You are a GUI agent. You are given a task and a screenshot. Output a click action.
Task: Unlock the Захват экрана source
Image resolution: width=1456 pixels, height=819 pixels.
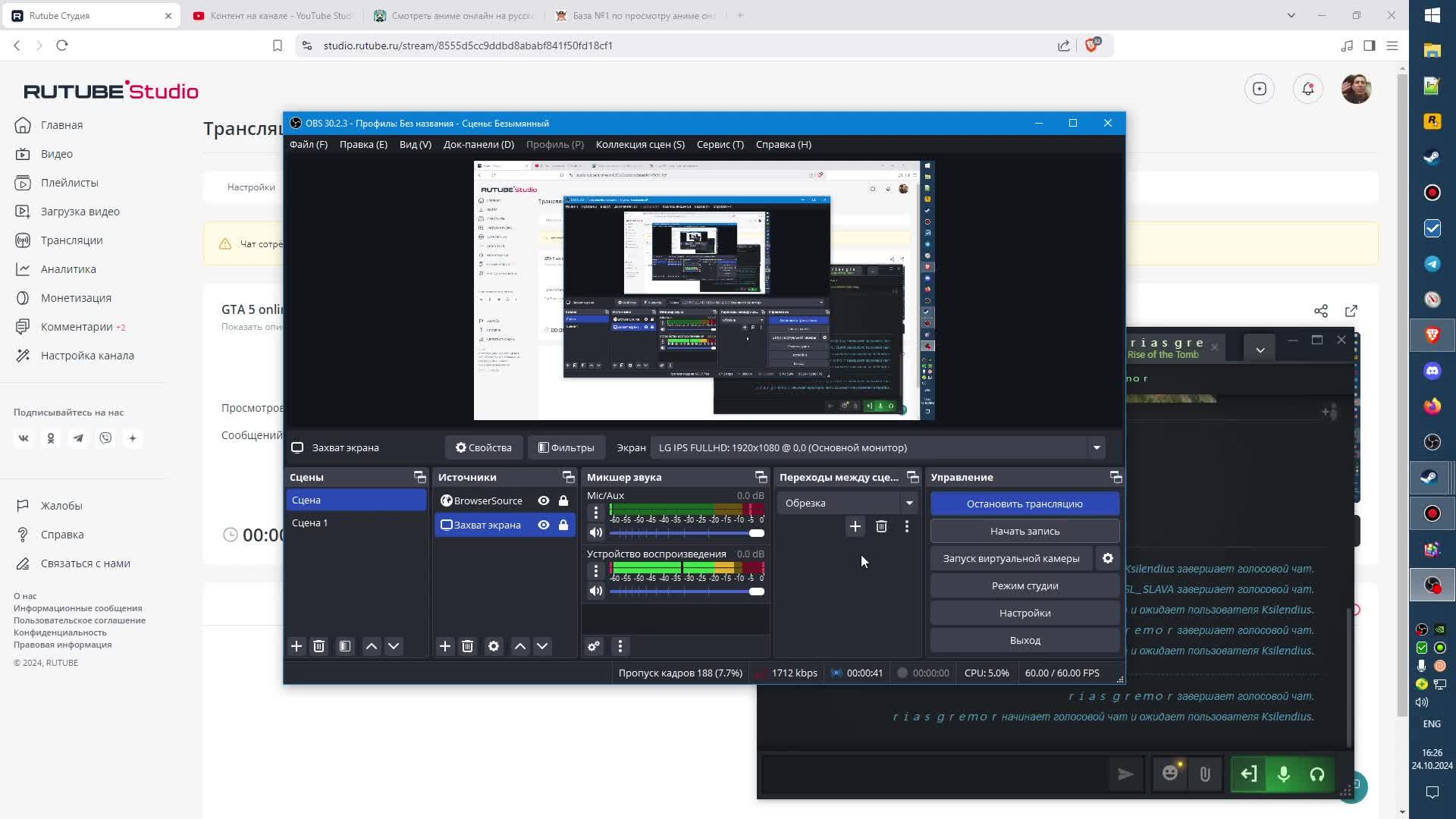pyautogui.click(x=563, y=525)
